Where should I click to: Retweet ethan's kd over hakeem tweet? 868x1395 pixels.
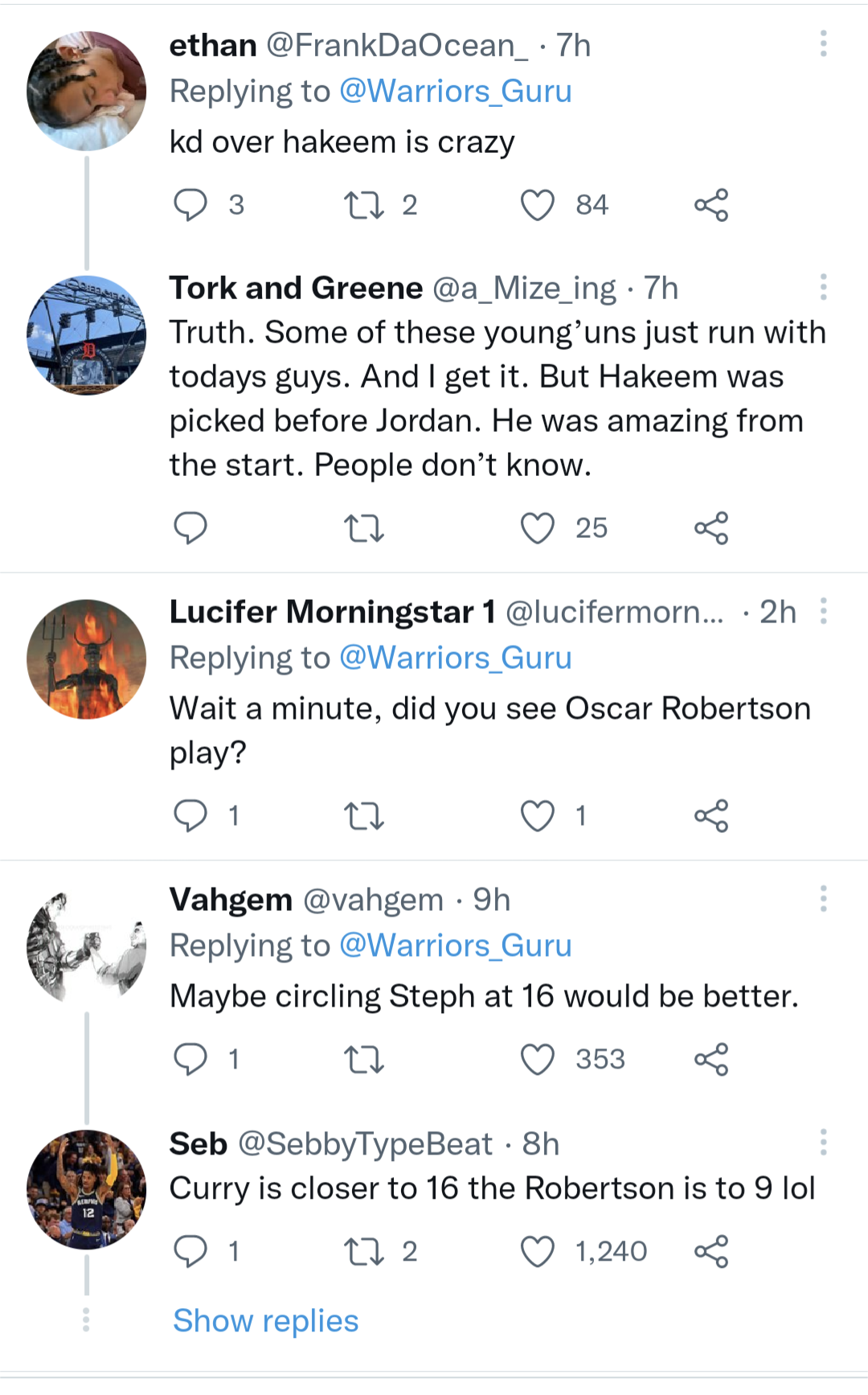(x=364, y=205)
